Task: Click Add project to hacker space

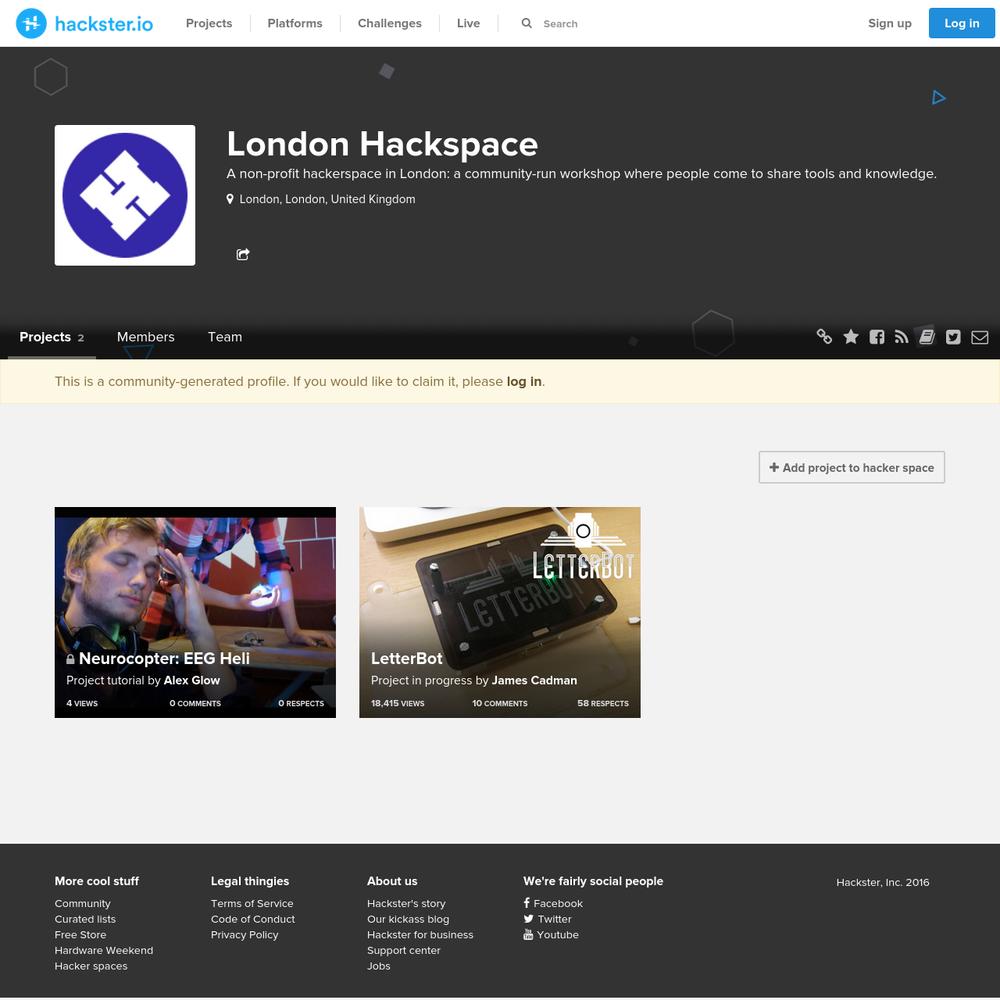Action: [851, 467]
